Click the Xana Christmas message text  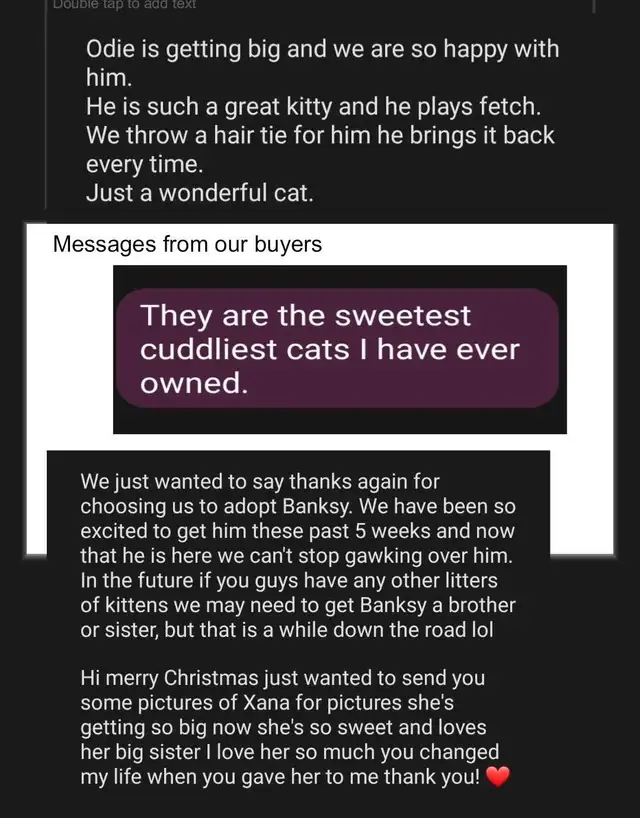[x=295, y=727]
